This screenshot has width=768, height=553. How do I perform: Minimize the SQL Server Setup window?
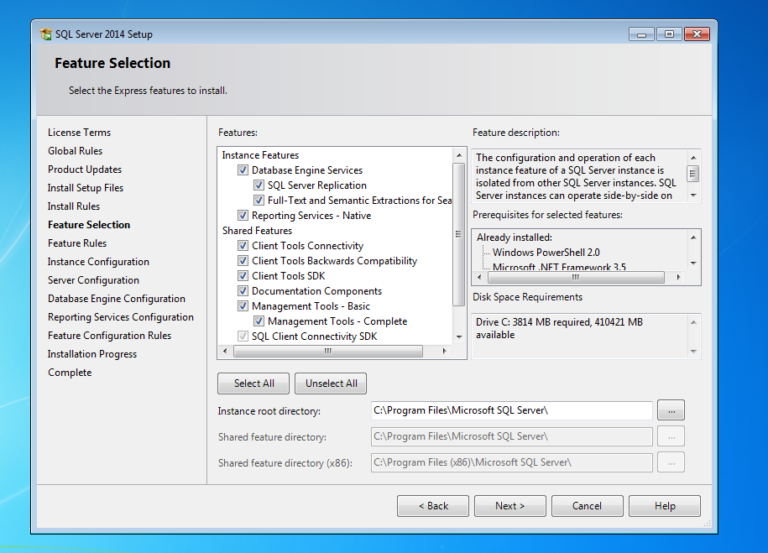641,34
